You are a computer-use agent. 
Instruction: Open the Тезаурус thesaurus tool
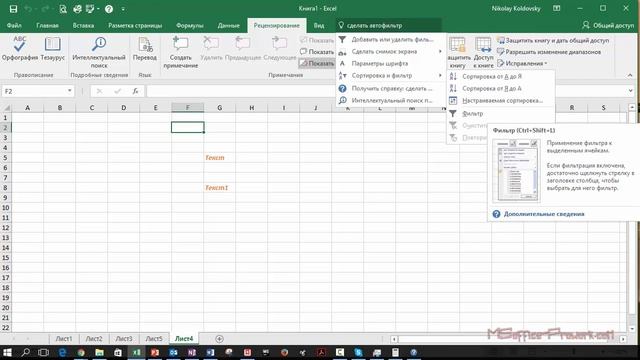coord(53,49)
